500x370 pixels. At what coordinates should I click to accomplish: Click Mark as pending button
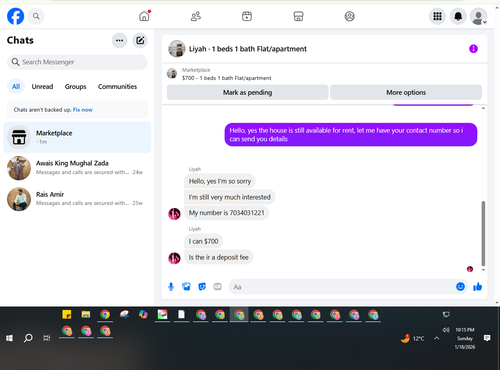tap(247, 92)
